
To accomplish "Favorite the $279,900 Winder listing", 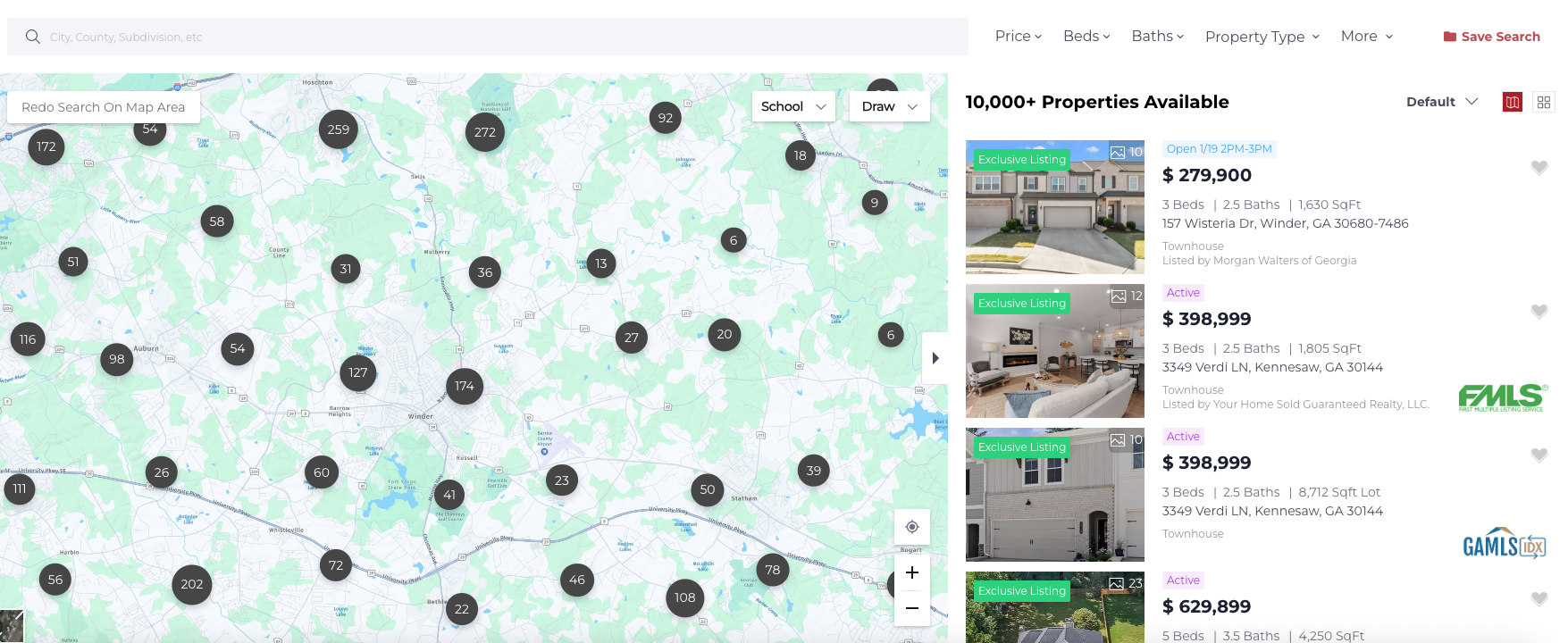I will pyautogui.click(x=1539, y=167).
